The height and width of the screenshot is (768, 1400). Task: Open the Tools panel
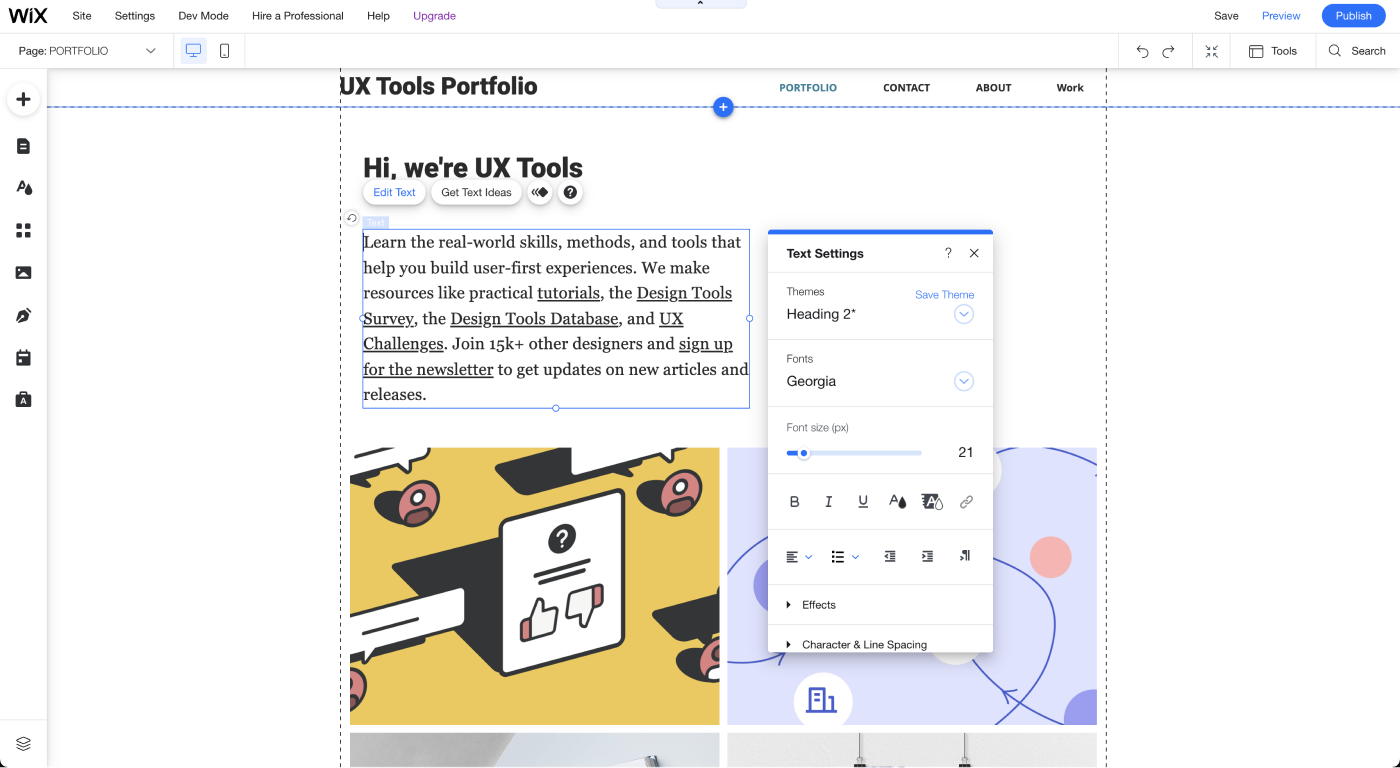coord(1273,51)
